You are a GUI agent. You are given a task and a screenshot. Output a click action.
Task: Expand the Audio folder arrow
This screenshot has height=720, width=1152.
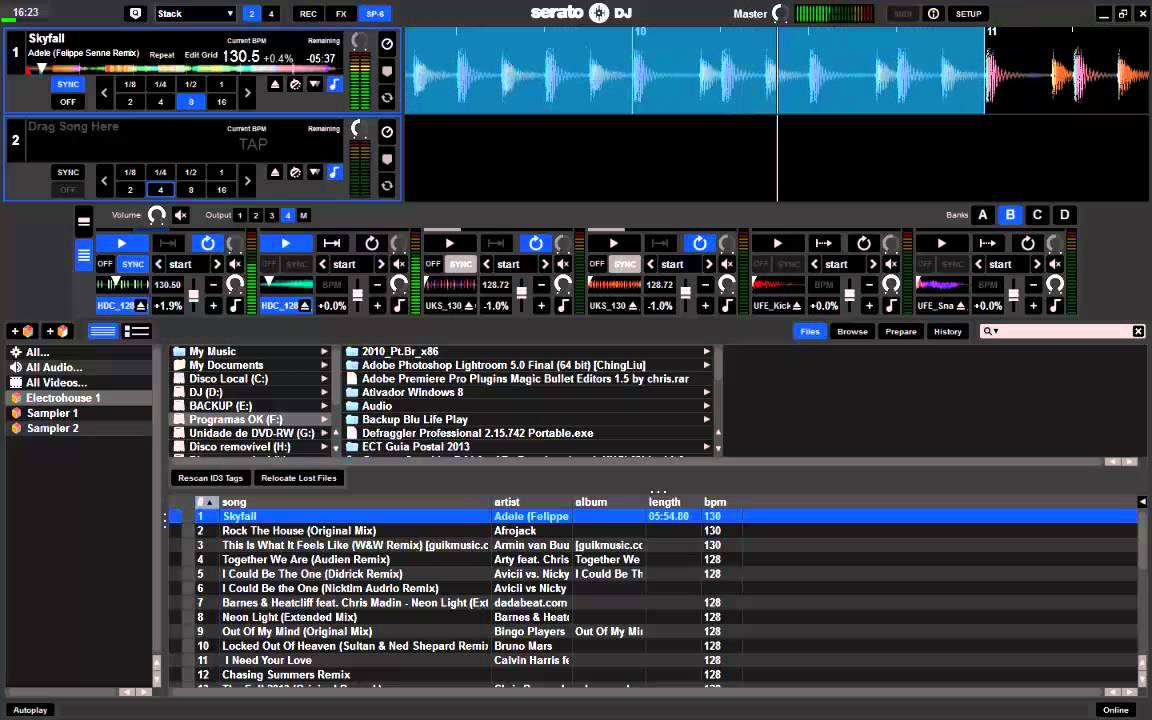(x=707, y=406)
